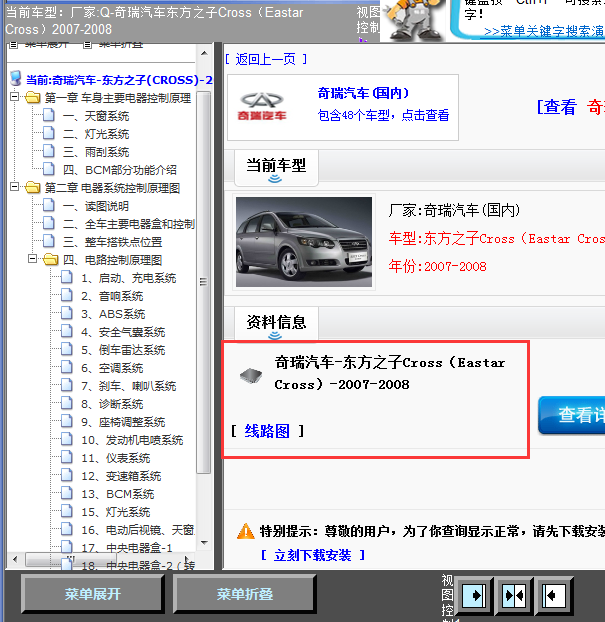Screen dimensions: 605x622
Task: Click 包含48个车型,点击查看 link
Action: coord(384,115)
